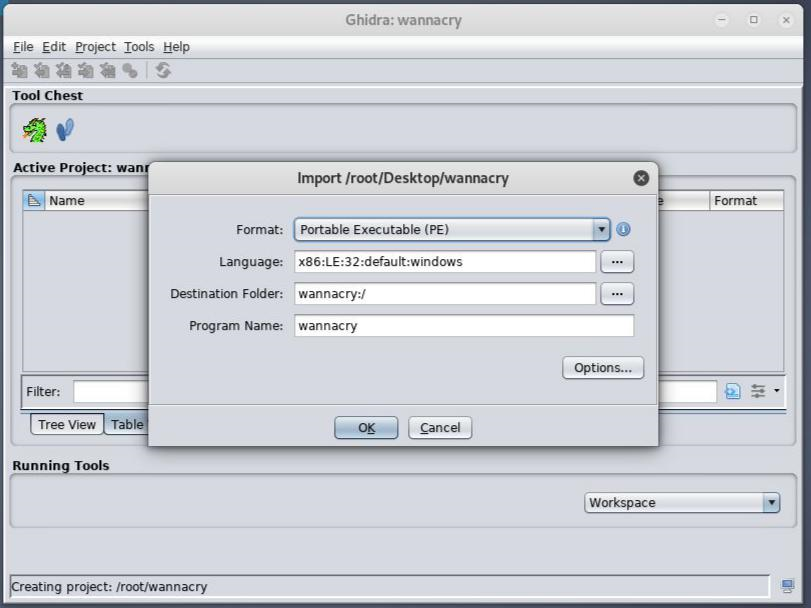811x608 pixels.
Task: Click the table icon left of Name header
Action: (34, 200)
